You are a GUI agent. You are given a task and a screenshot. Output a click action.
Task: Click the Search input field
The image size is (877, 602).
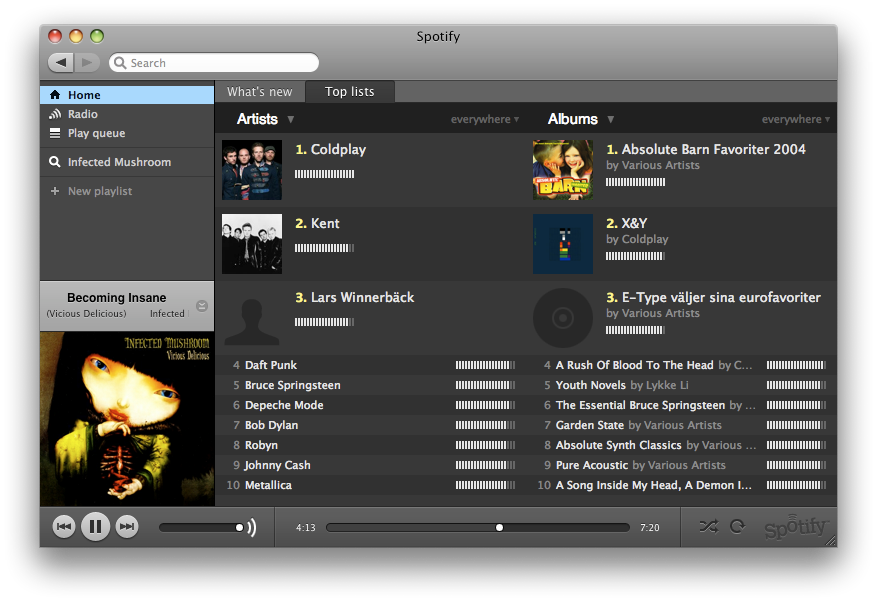(x=214, y=63)
